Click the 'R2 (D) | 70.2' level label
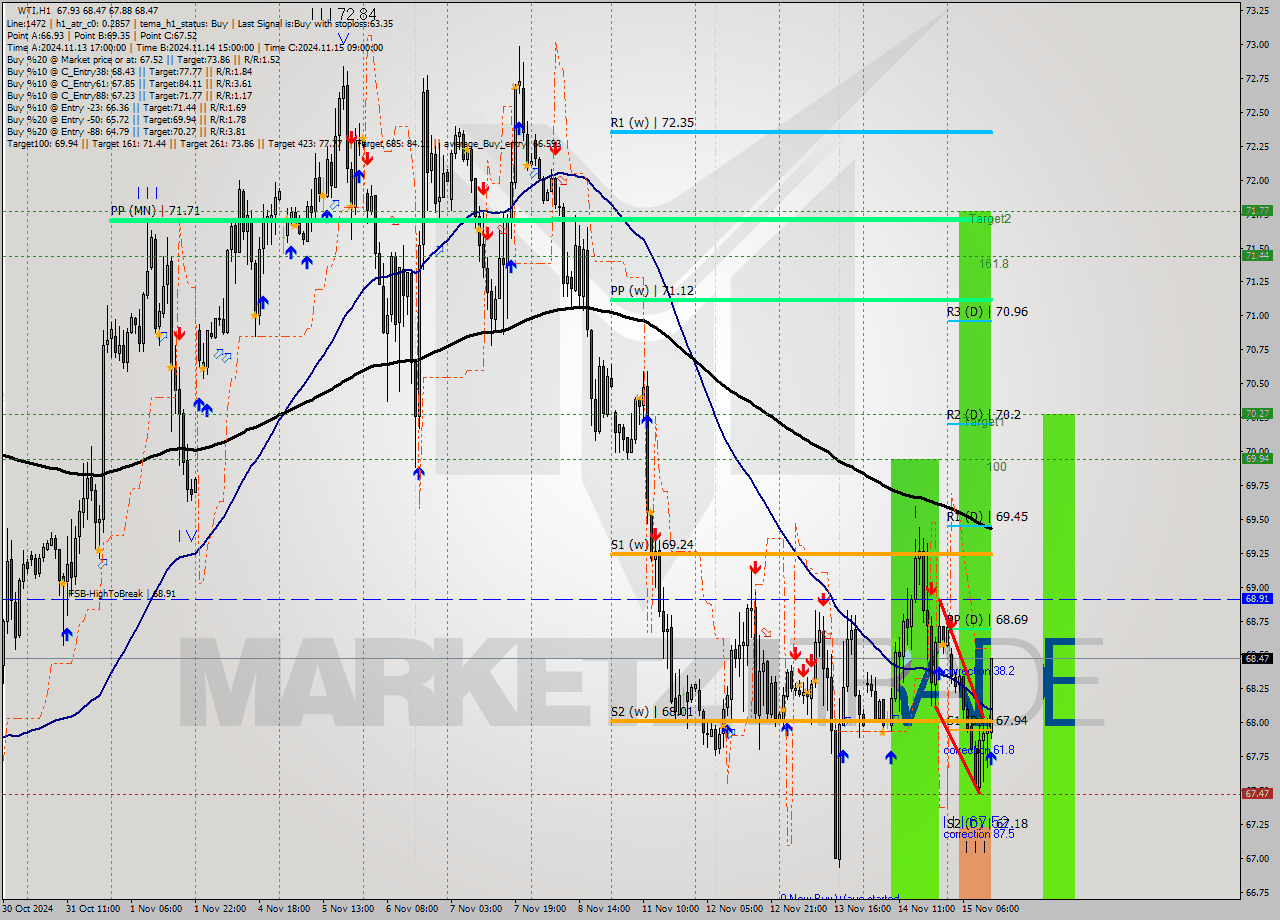 pyautogui.click(x=983, y=414)
